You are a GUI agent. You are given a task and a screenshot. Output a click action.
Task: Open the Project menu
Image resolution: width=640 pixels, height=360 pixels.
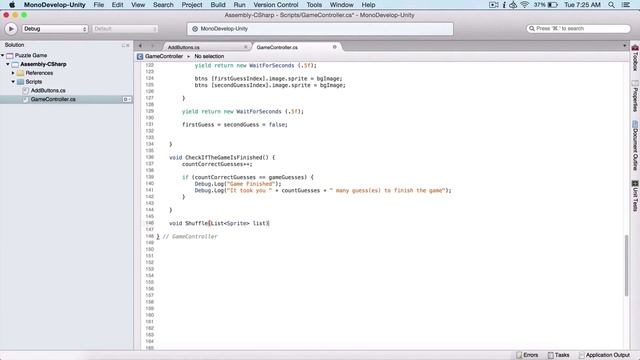coord(192,5)
